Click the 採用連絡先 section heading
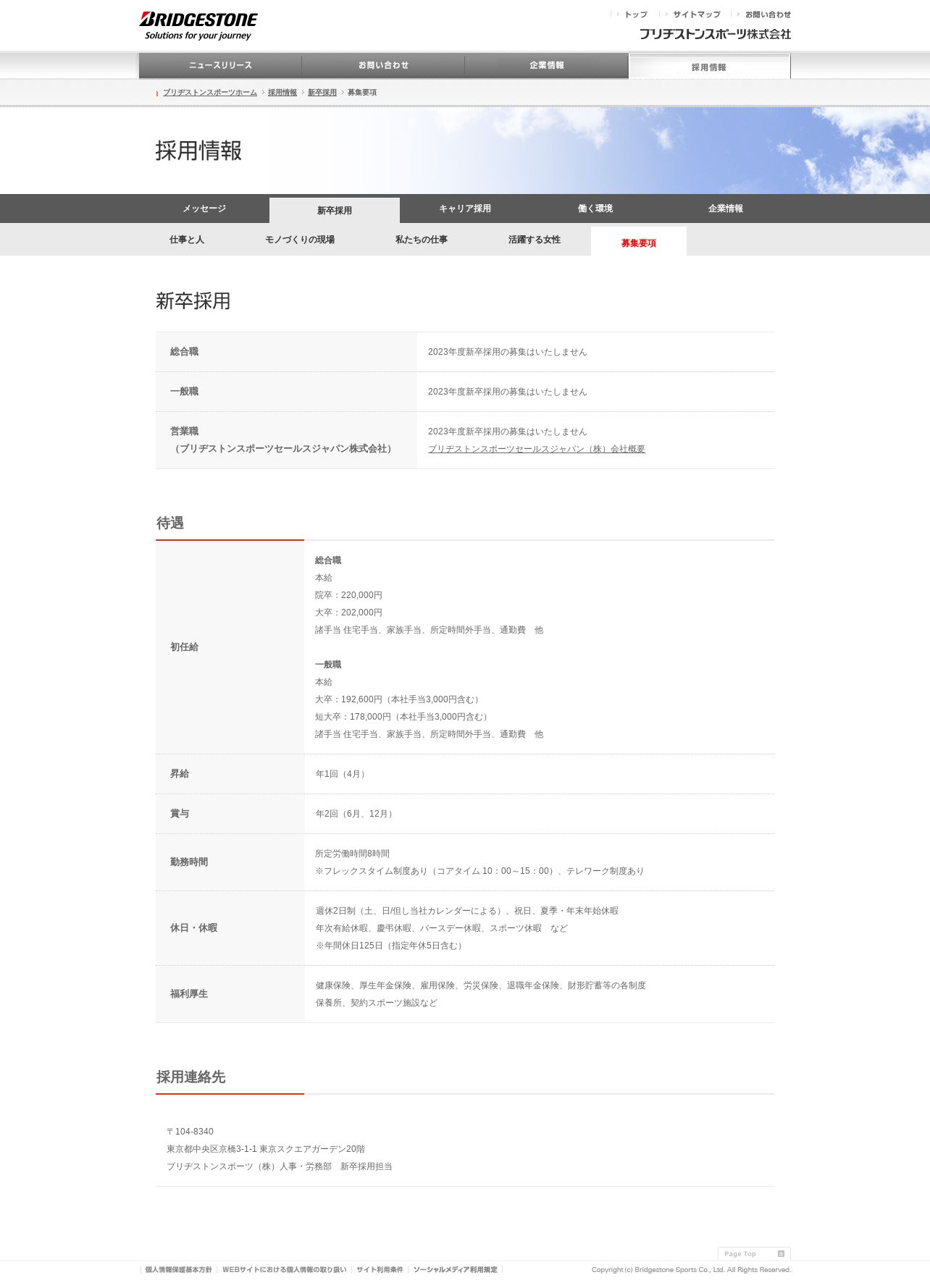Image resolution: width=930 pixels, height=1288 pixels. click(191, 1077)
